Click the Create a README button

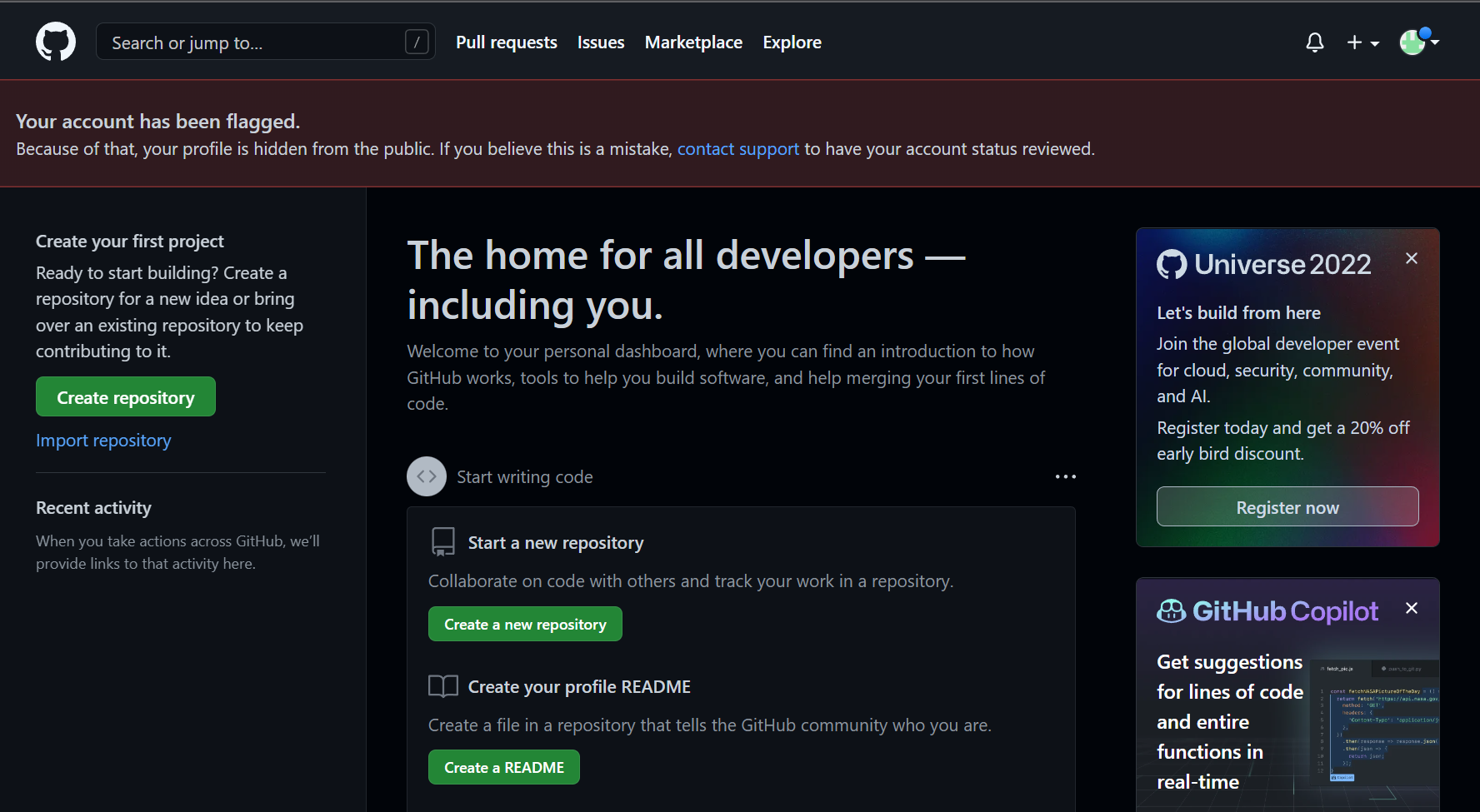click(504, 767)
